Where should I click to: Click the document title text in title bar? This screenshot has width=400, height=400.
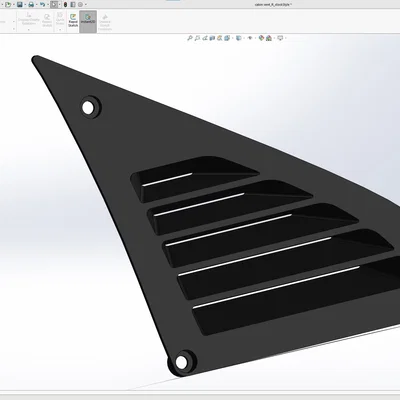273,5
